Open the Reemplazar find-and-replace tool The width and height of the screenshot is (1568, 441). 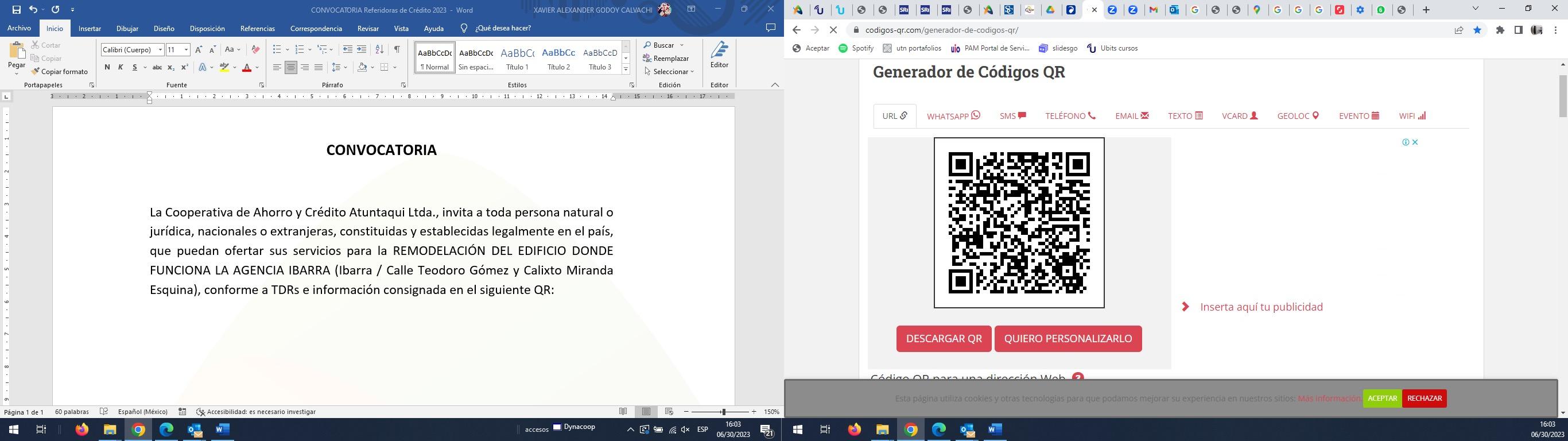point(666,59)
